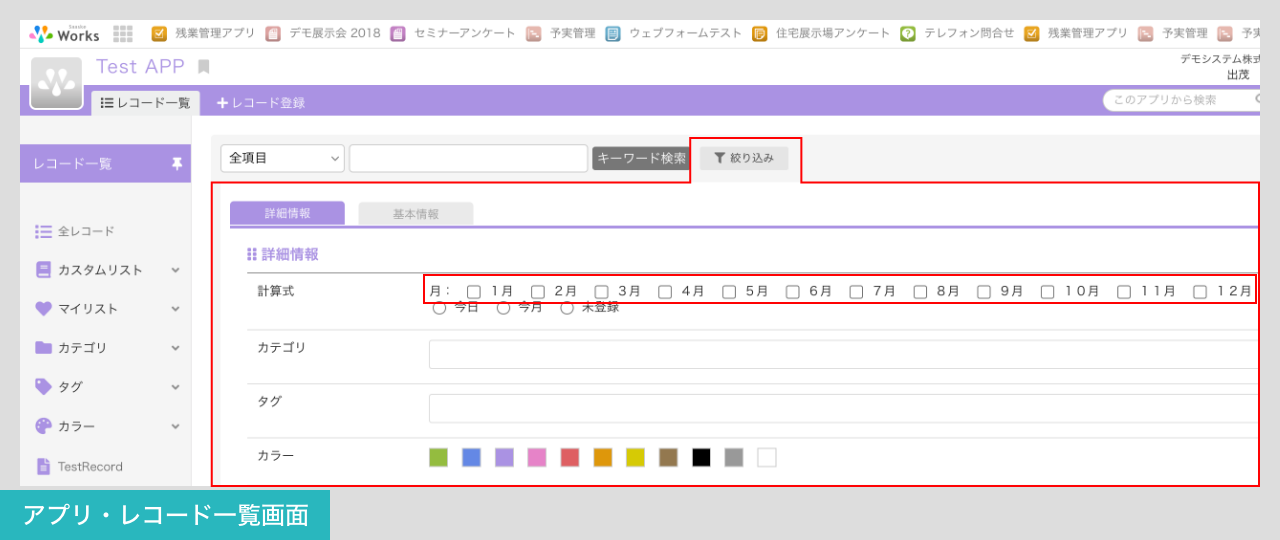This screenshot has width=1280, height=540.
Task: Open the Test APP title link
Action: pyautogui.click(x=140, y=67)
